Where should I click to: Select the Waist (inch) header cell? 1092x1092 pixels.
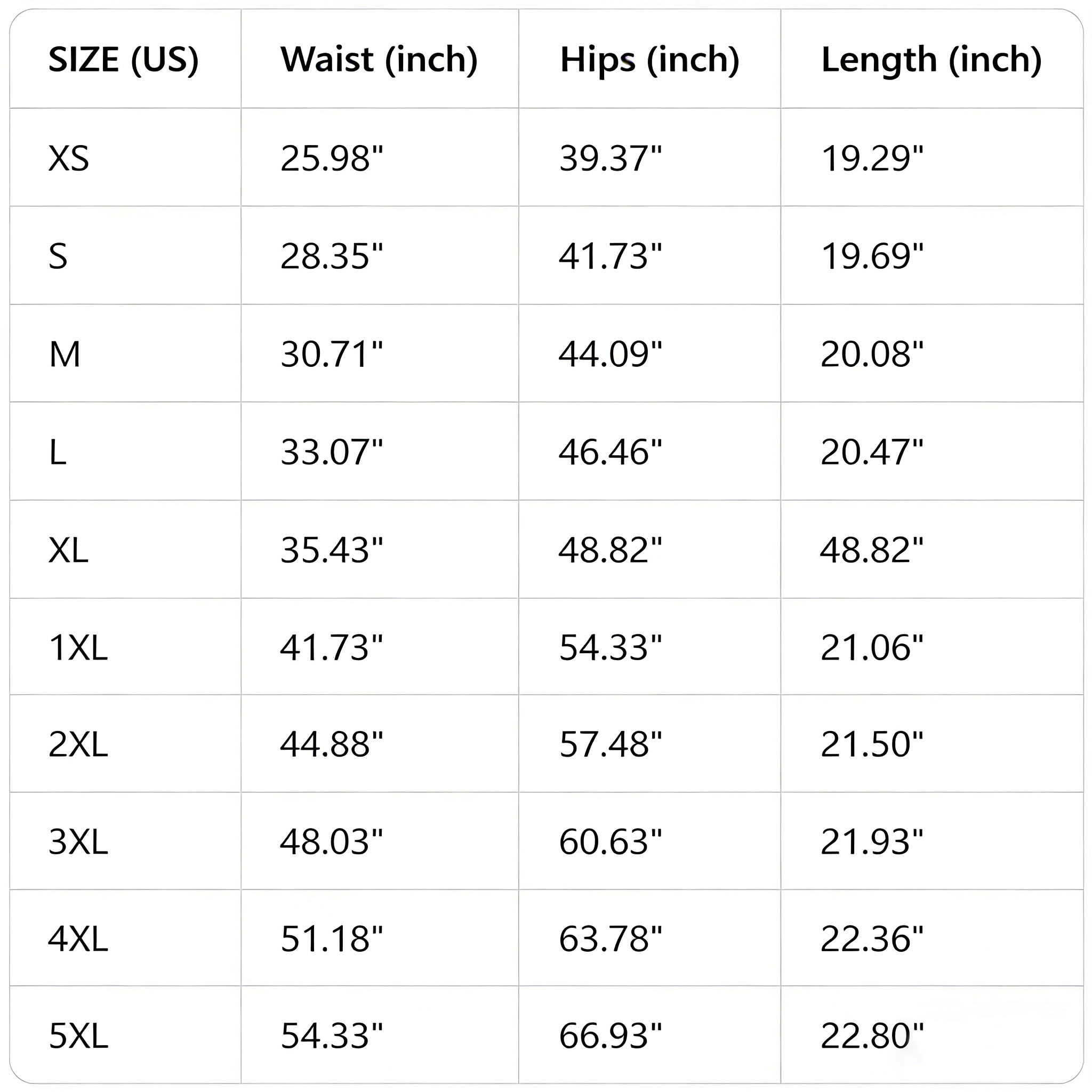pyautogui.click(x=379, y=59)
